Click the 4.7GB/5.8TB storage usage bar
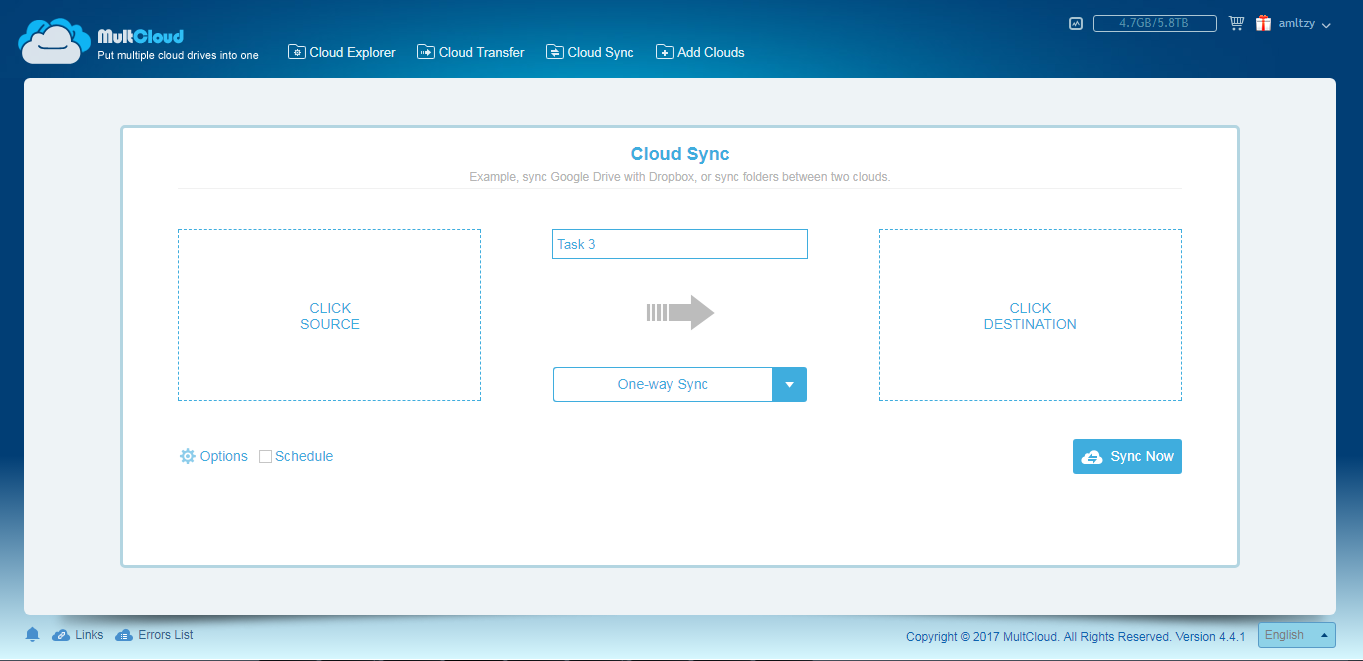1363x661 pixels. (x=1154, y=23)
